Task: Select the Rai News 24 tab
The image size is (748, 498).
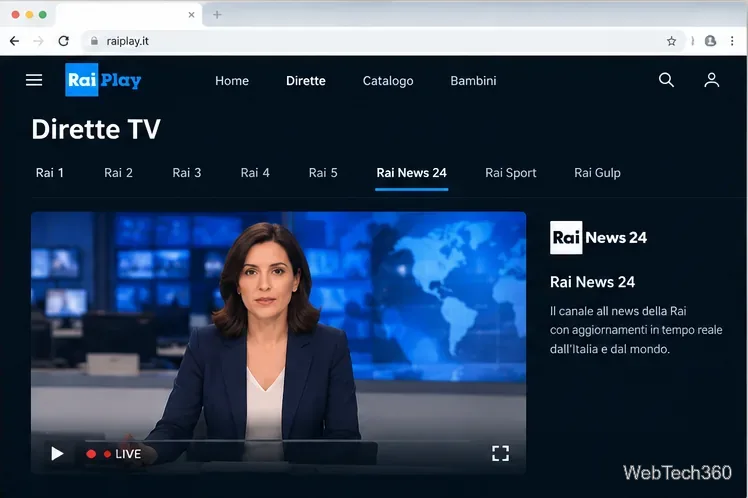Action: coord(411,173)
